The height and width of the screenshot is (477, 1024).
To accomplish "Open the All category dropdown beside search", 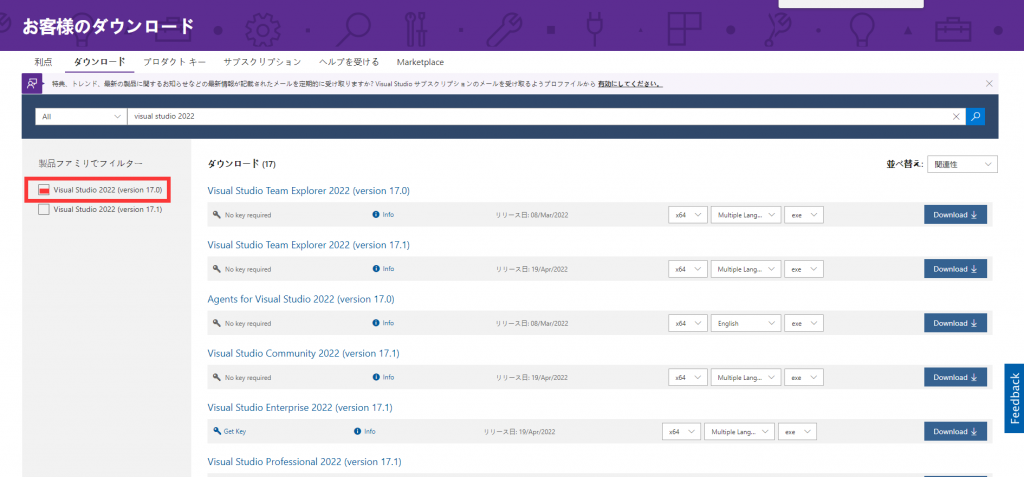I will point(78,116).
